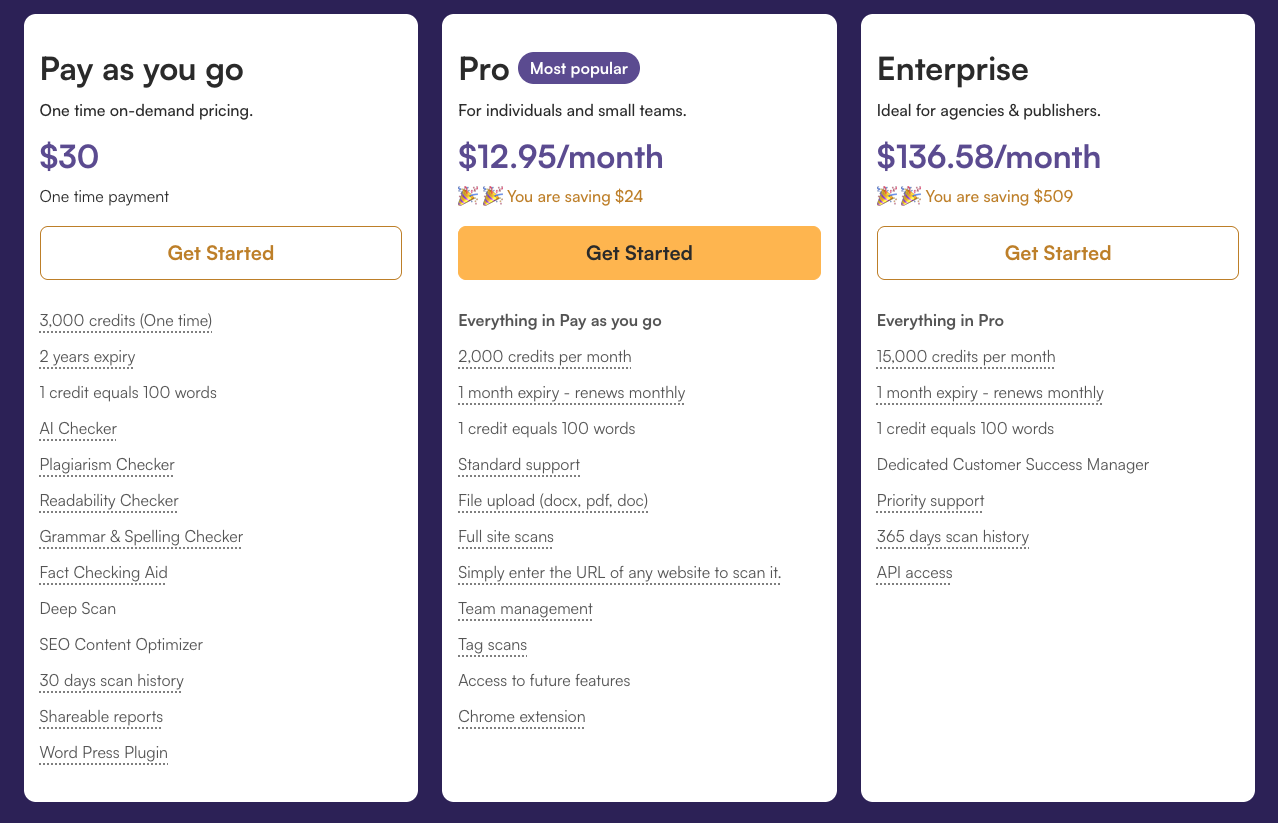Click Word Press Plugin feature
This screenshot has height=823, width=1278.
(x=103, y=753)
